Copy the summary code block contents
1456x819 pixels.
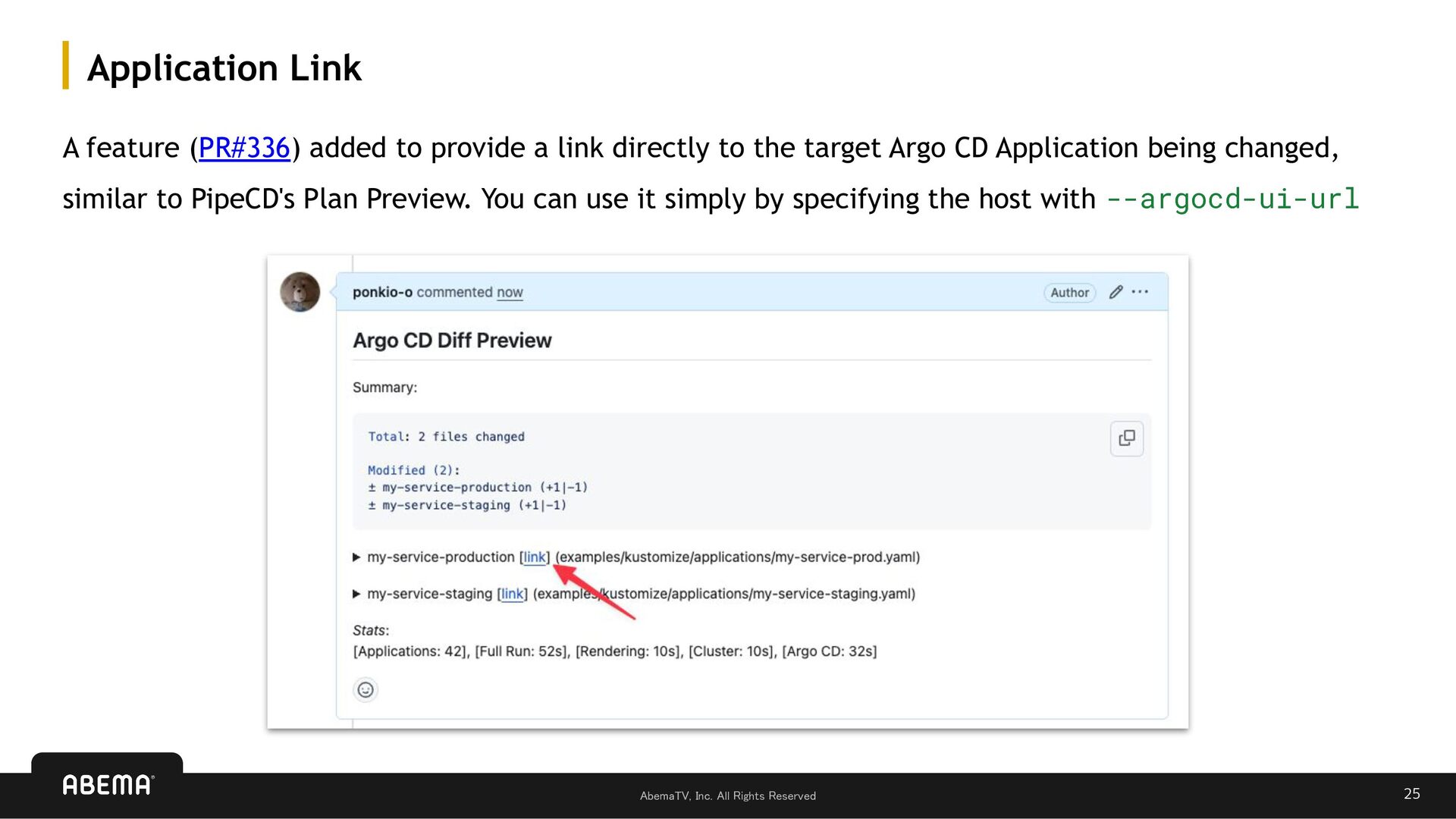[1126, 438]
